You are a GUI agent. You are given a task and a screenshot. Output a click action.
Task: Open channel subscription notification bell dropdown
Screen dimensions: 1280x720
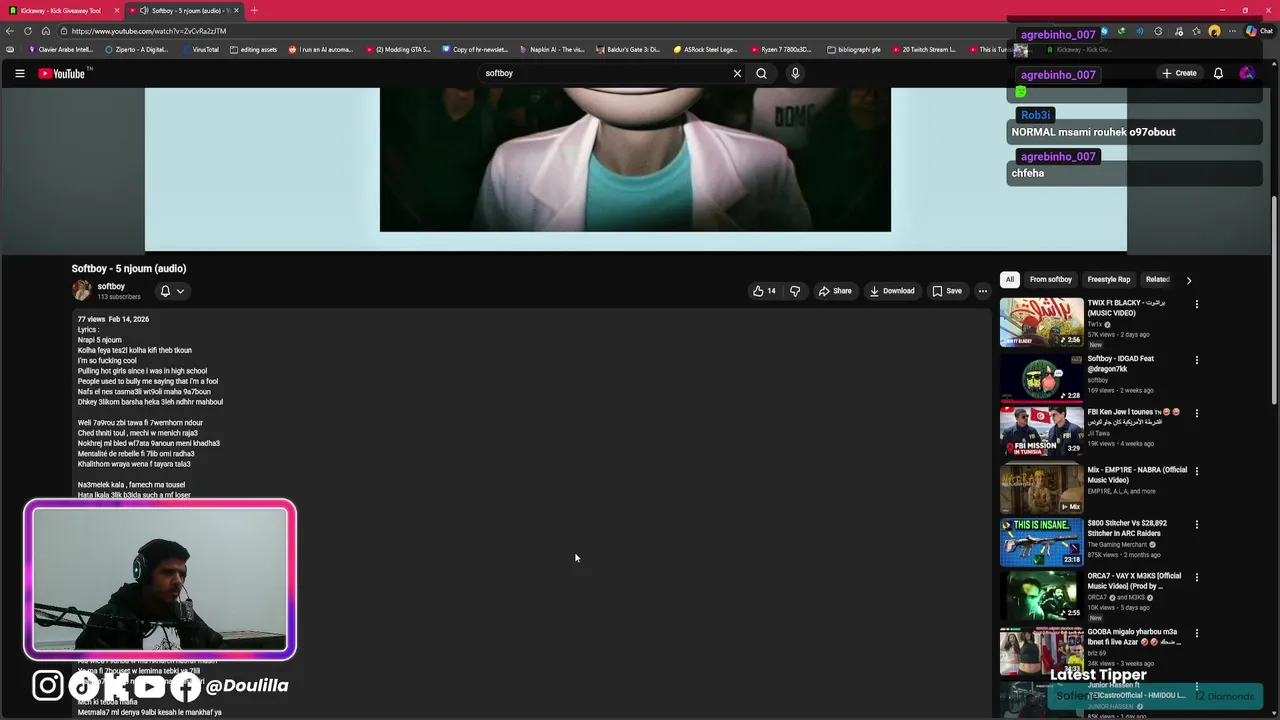pyautogui.click(x=172, y=291)
